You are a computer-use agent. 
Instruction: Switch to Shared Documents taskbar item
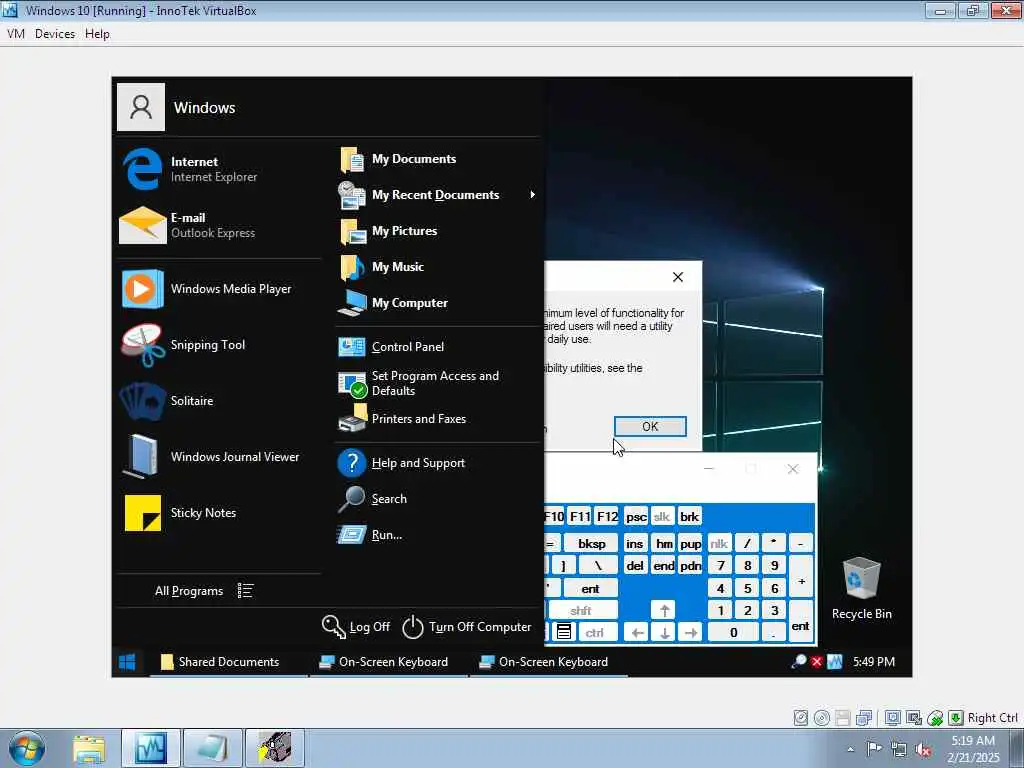pos(229,662)
